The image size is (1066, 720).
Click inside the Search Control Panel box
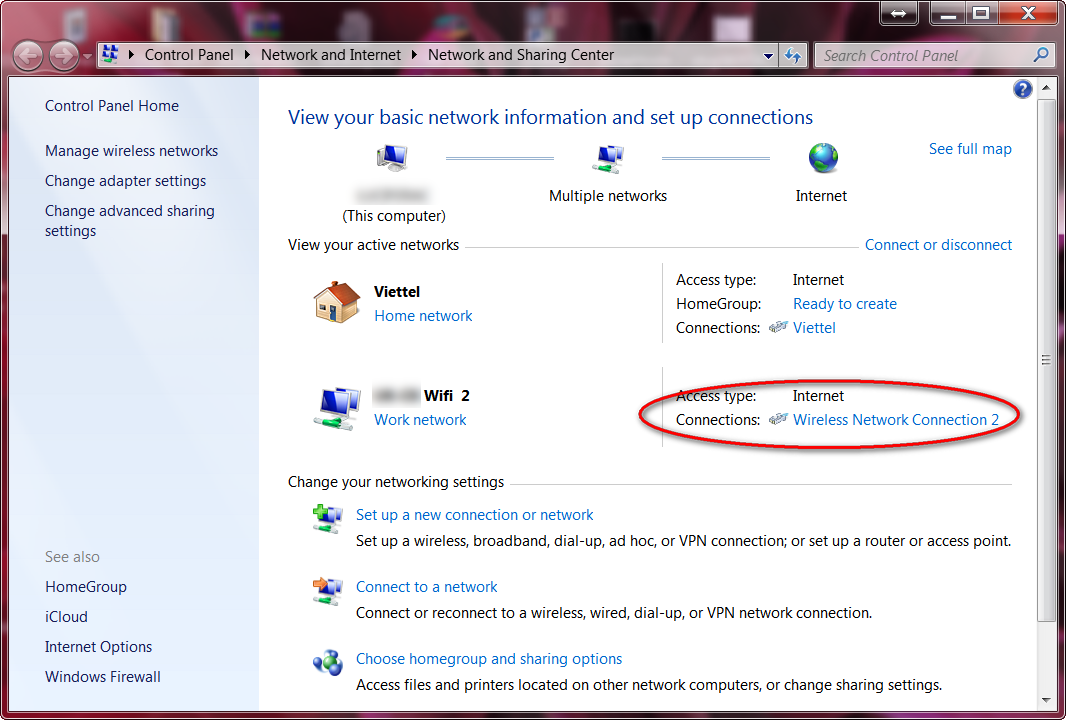tap(920, 55)
